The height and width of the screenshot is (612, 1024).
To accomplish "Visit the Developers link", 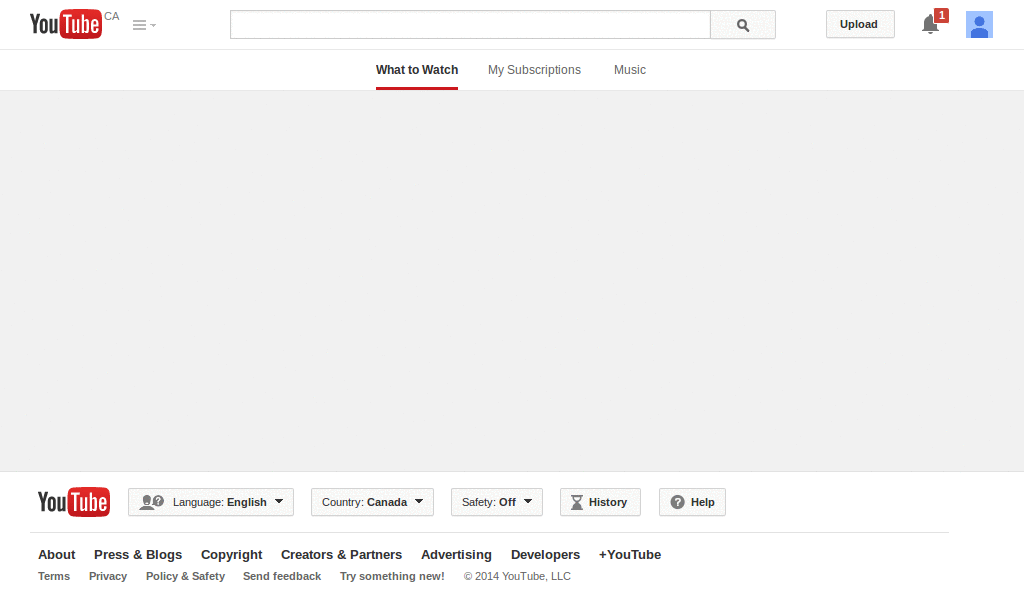I will [545, 555].
